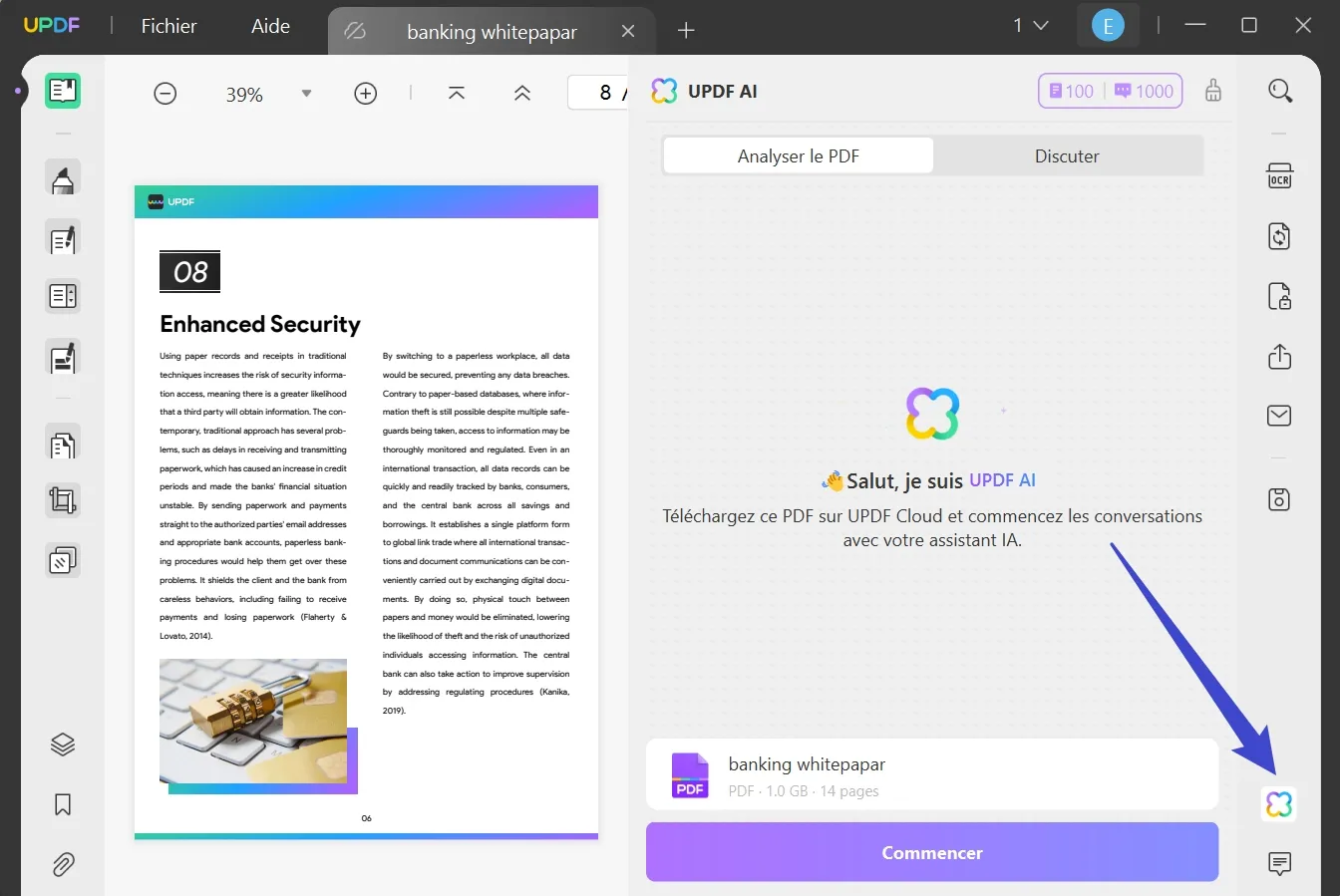Open the Reader mode icon in left sidebar

(63, 91)
